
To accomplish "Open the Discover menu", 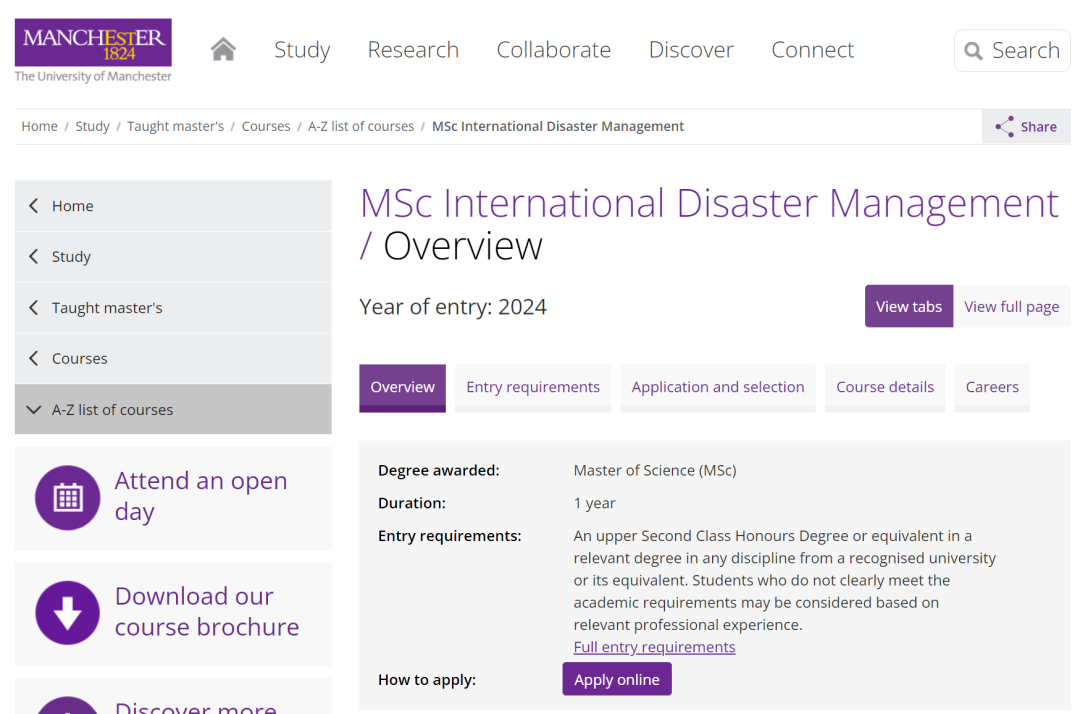I will [x=692, y=50].
